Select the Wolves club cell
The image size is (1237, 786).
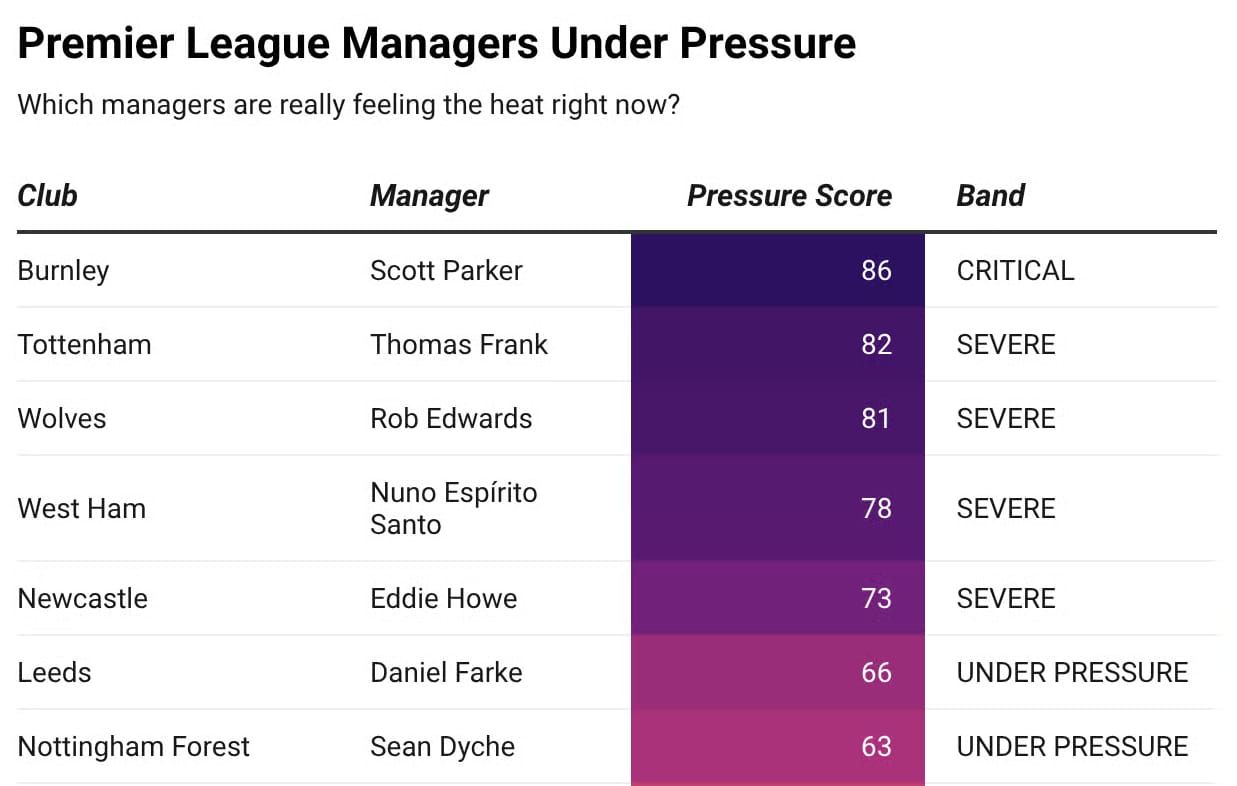point(62,418)
